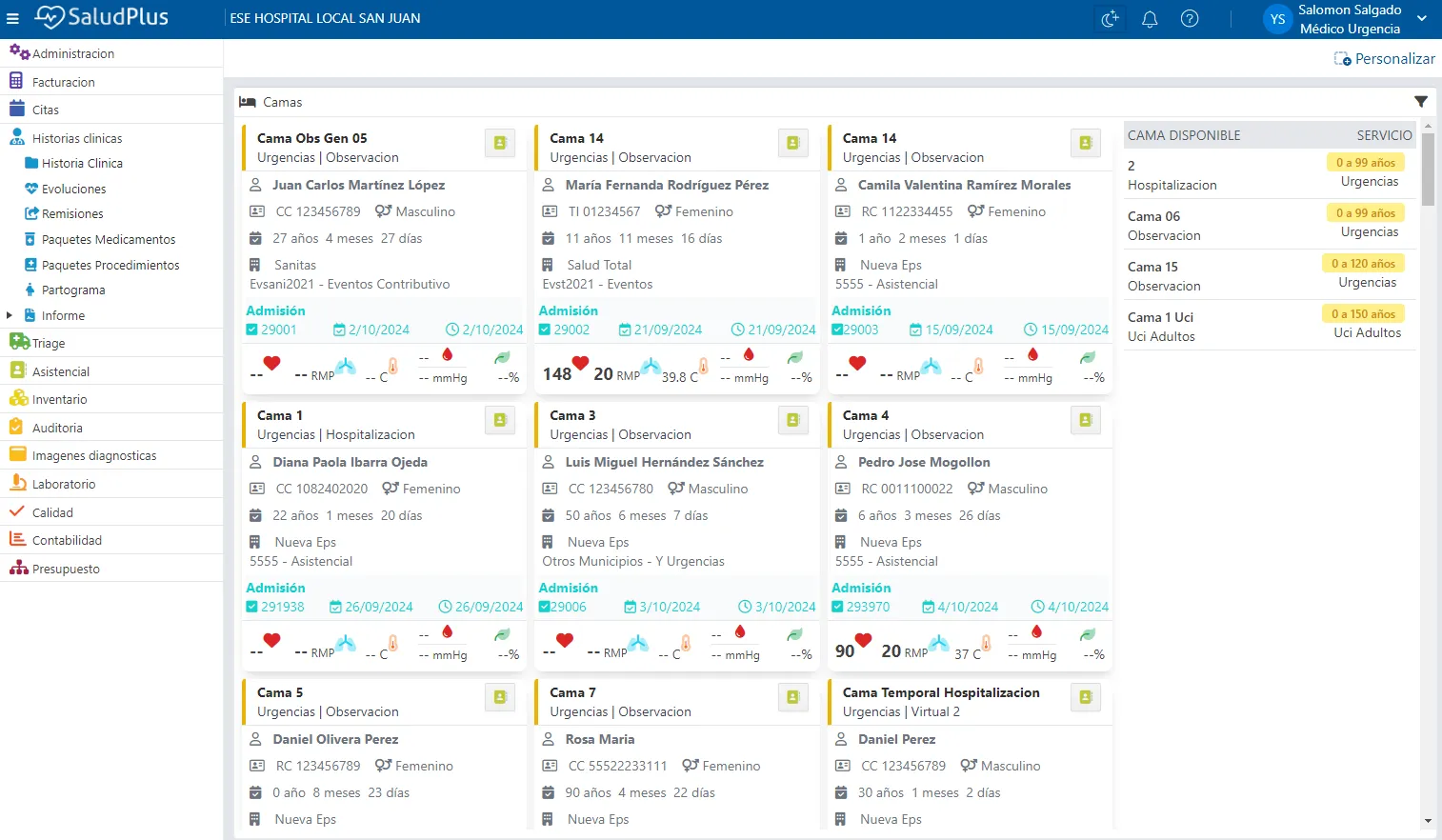Select Evoluciones submenu item
The height and width of the screenshot is (840, 1442).
click(73, 189)
